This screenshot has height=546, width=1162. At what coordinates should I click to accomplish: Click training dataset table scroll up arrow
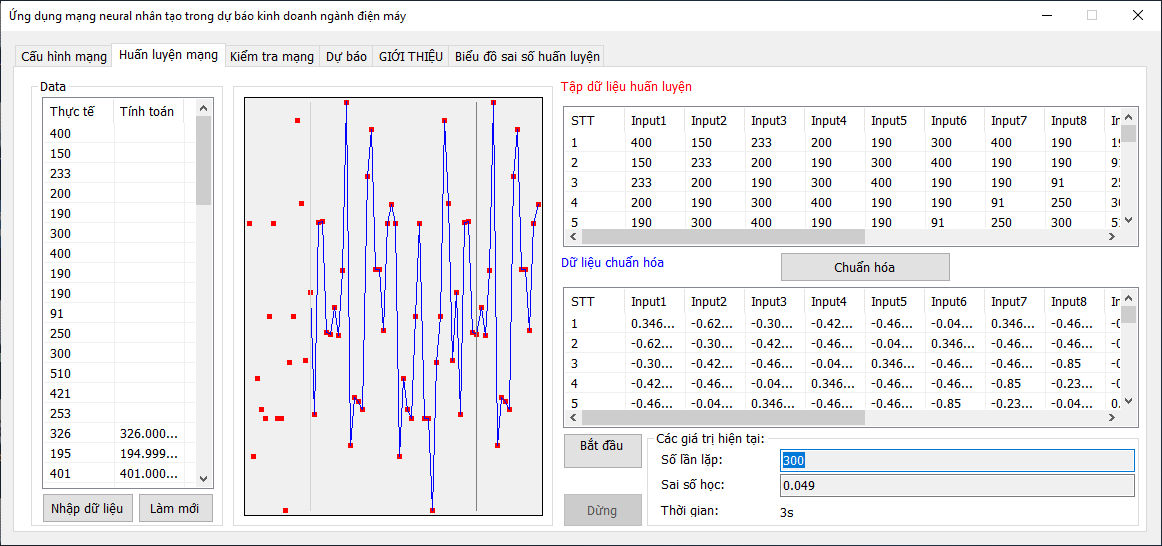click(1128, 118)
